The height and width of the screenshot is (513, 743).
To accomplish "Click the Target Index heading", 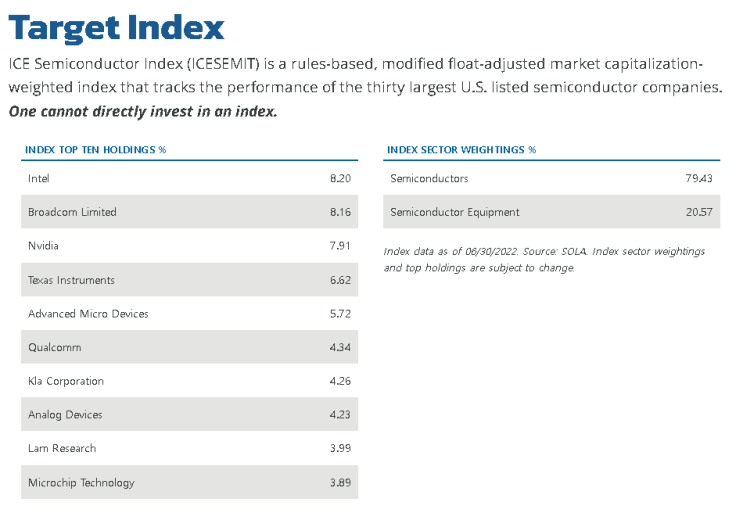I will [116, 27].
